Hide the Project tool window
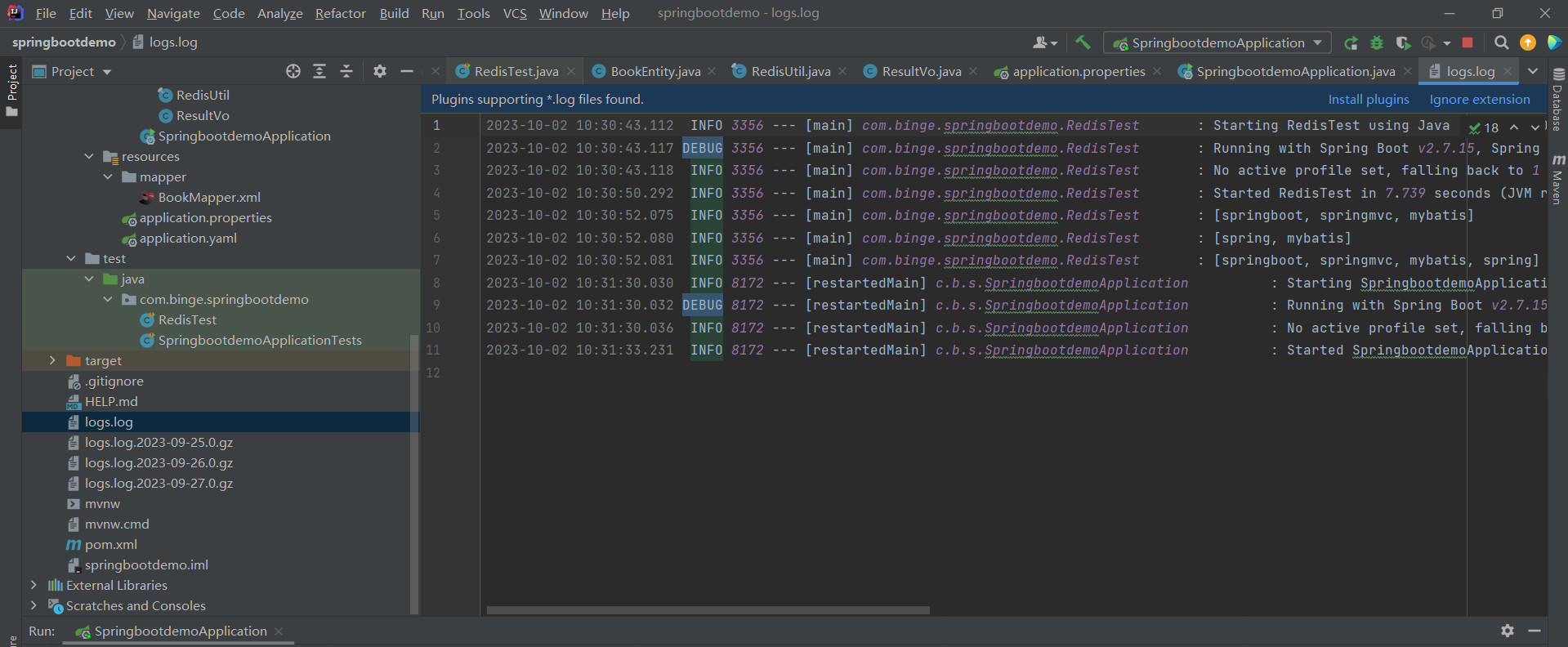Viewport: 1568px width, 647px height. click(x=407, y=71)
